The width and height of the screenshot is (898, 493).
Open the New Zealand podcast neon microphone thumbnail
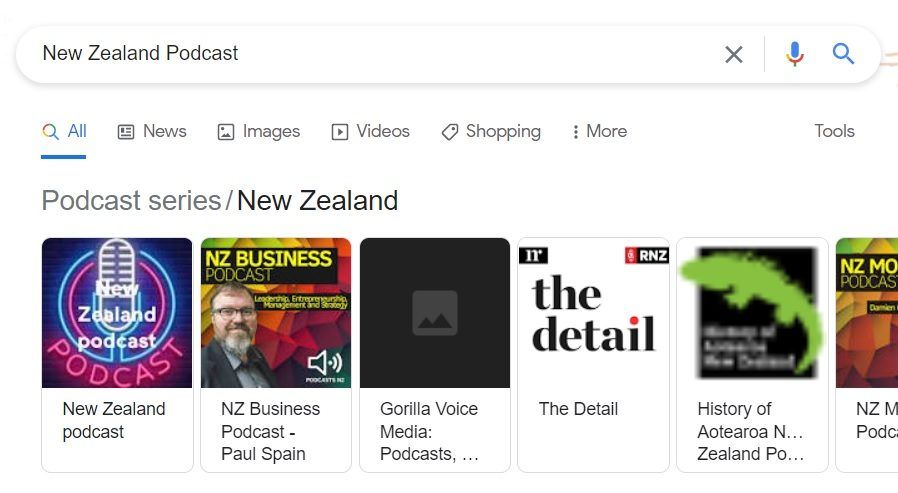(x=117, y=313)
